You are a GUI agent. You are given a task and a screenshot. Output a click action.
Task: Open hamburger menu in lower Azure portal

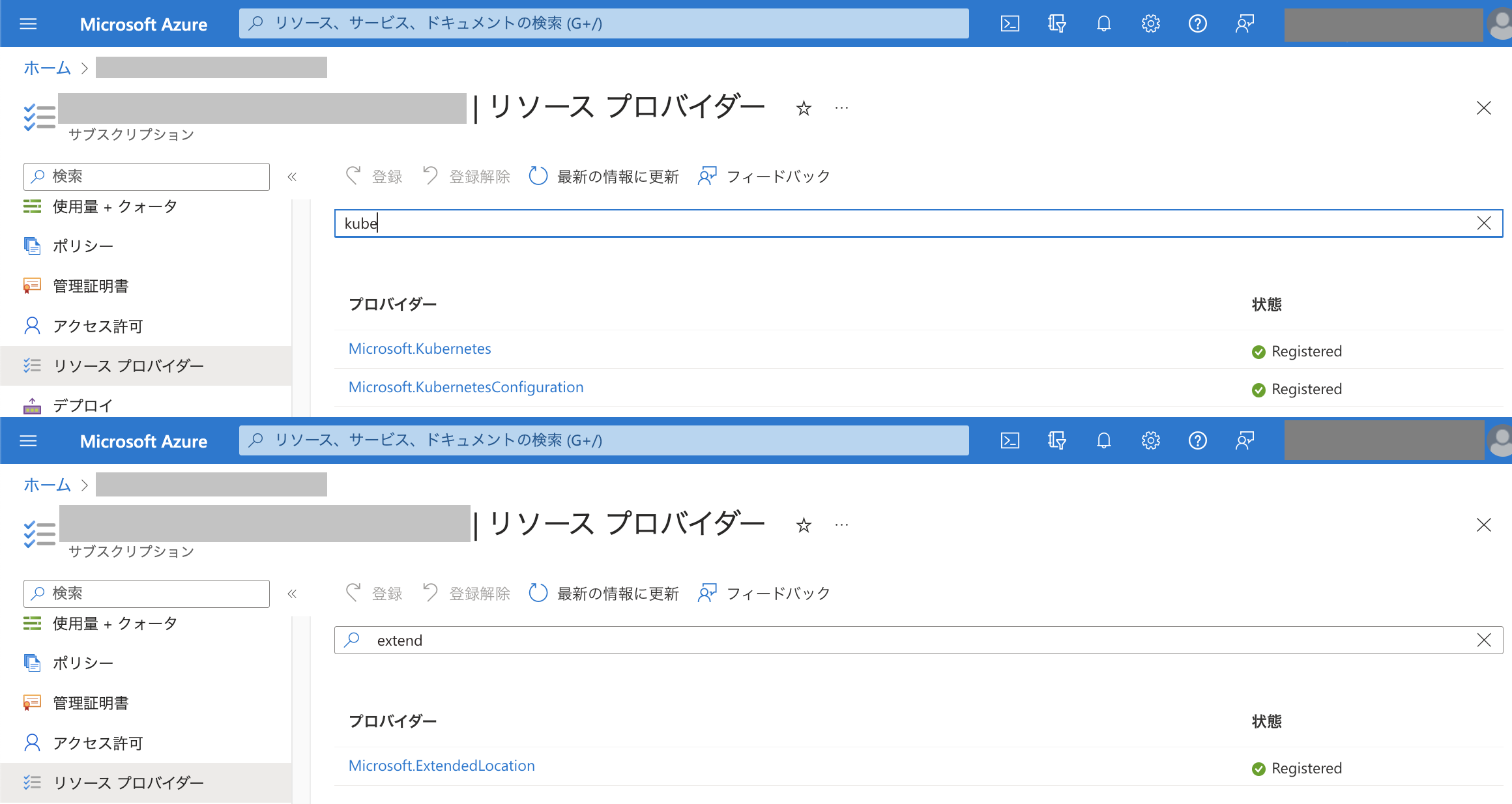pyautogui.click(x=28, y=441)
